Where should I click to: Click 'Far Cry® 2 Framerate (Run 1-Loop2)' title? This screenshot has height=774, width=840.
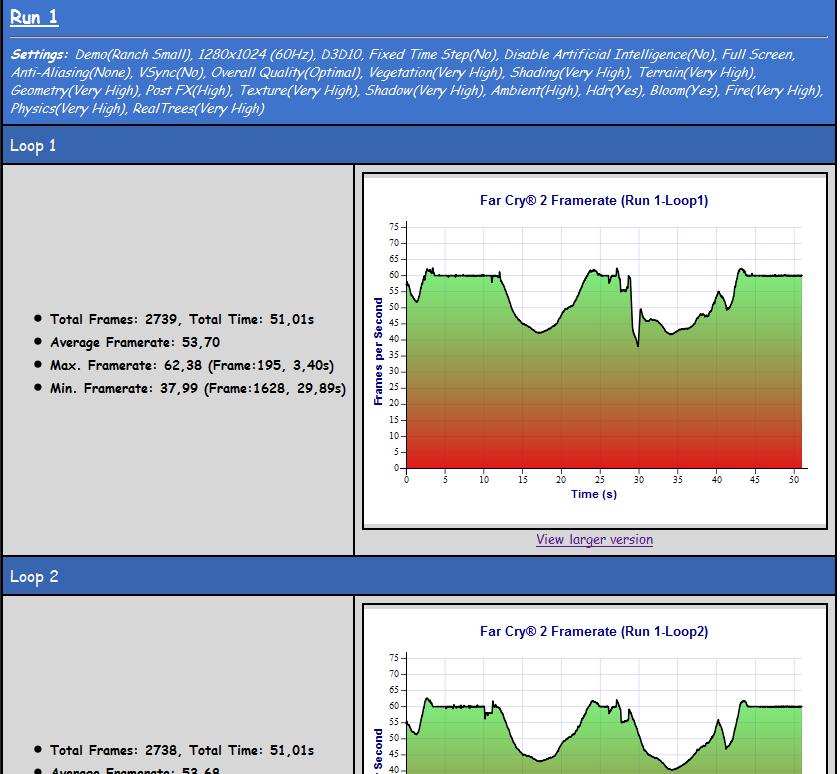point(594,632)
